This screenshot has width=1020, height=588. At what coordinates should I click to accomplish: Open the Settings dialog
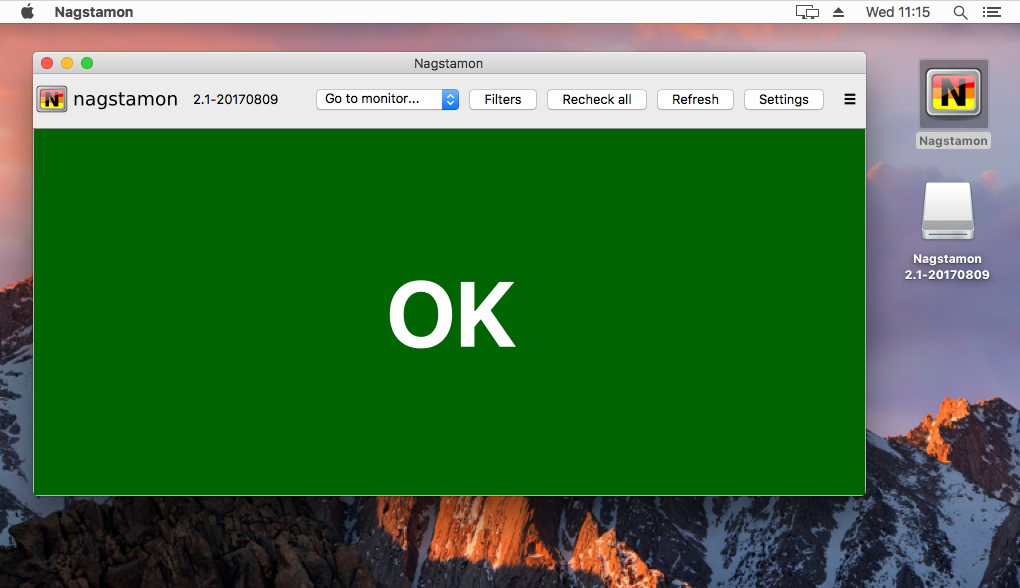783,99
